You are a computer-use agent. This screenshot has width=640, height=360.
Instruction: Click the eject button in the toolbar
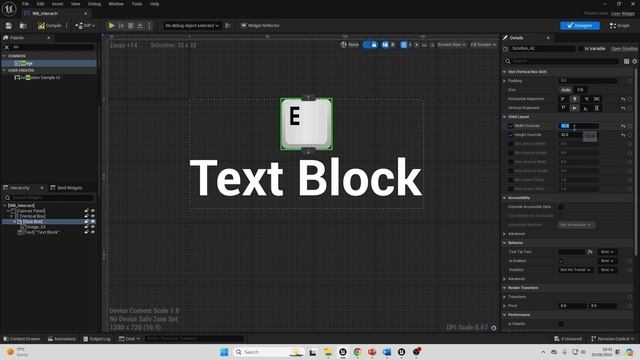tap(140, 26)
